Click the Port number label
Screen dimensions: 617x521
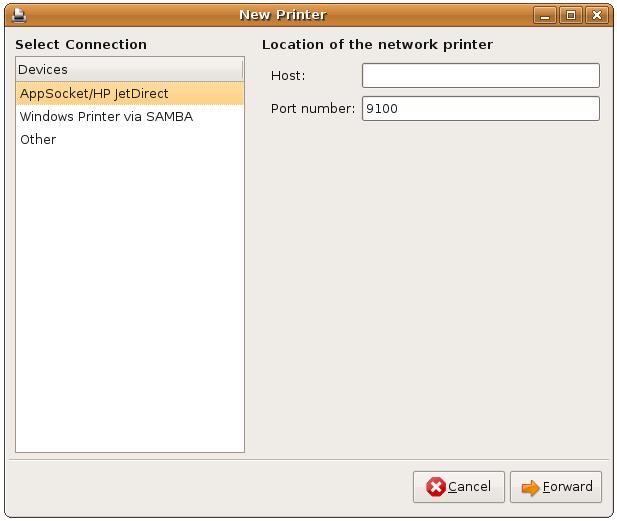coord(313,108)
